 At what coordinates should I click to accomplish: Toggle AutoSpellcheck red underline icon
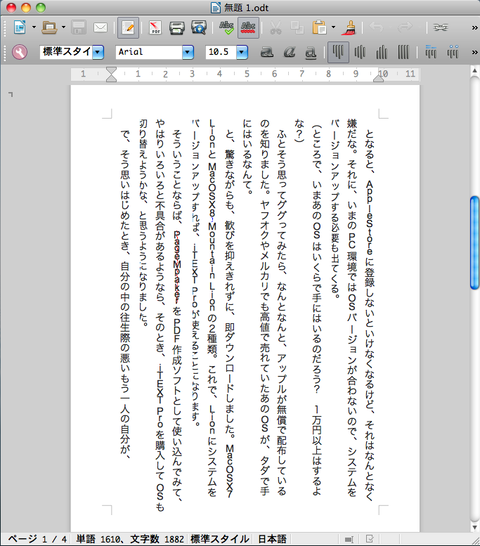click(x=248, y=27)
